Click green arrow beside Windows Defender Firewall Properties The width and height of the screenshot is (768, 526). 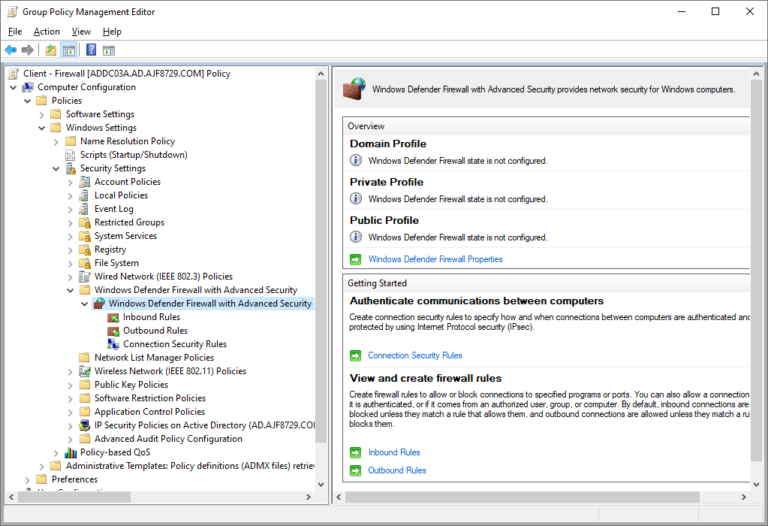pyautogui.click(x=356, y=260)
